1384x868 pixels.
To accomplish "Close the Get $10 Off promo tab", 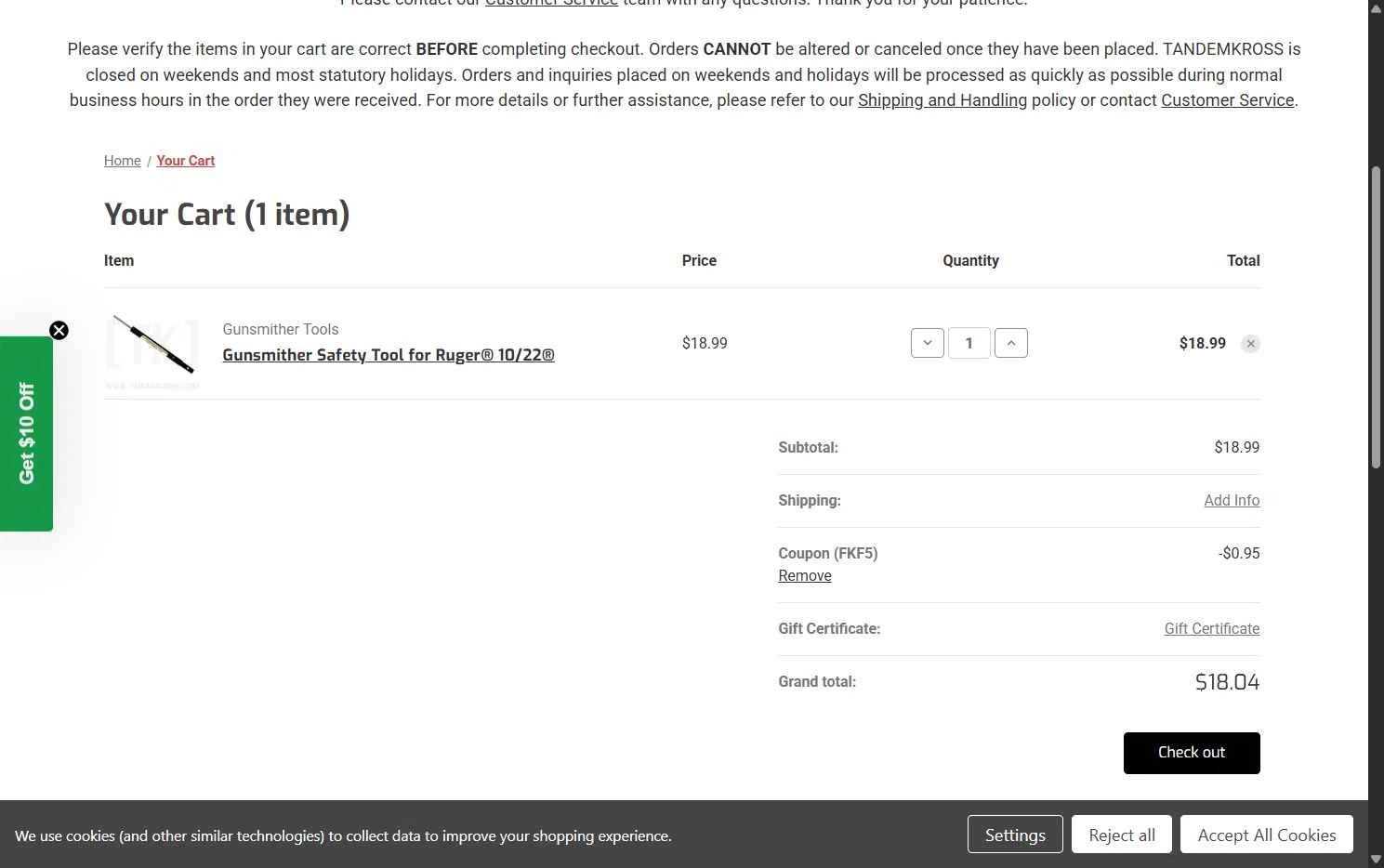I will [59, 331].
